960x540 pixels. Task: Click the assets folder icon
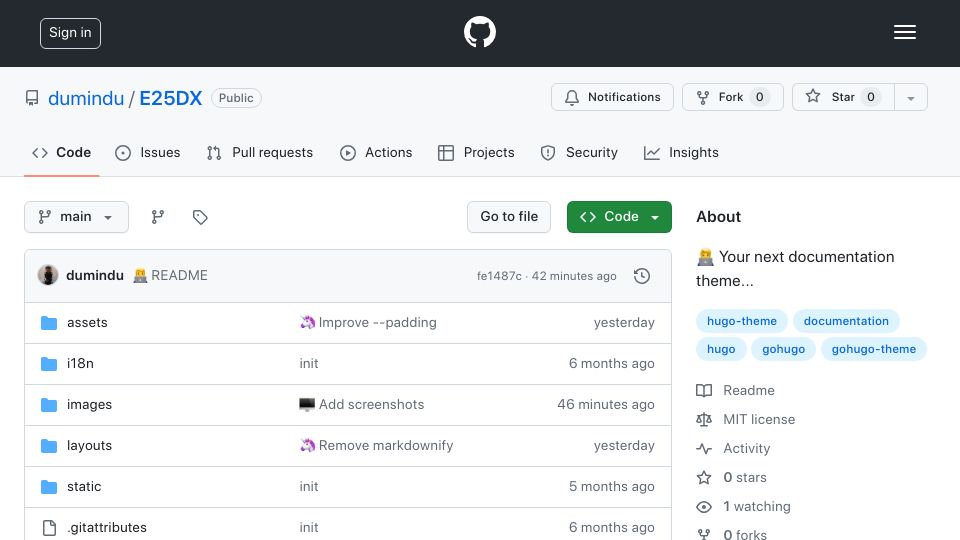(49, 323)
